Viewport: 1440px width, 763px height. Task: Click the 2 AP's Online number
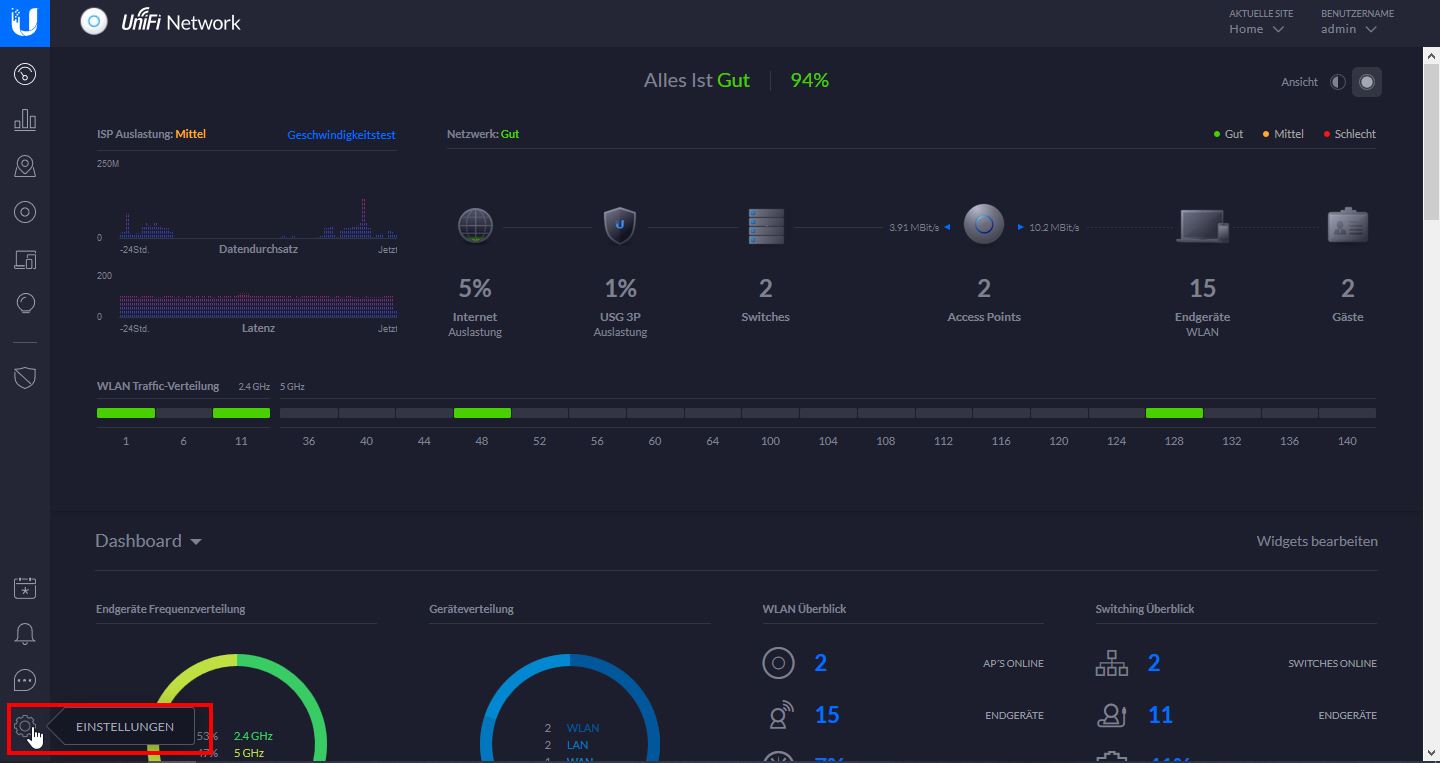820,663
